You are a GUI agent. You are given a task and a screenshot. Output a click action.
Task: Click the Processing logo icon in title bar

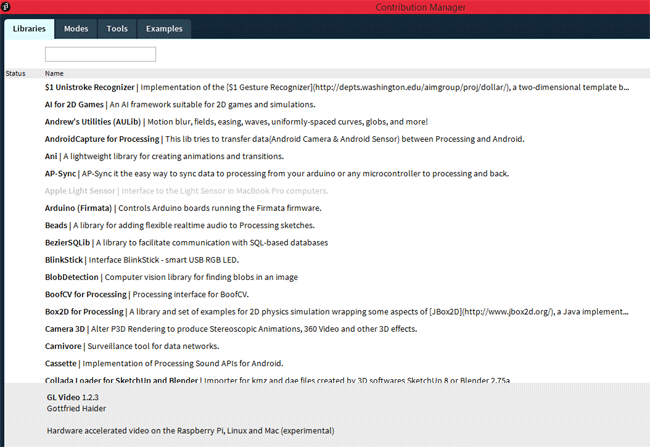pos(7,7)
